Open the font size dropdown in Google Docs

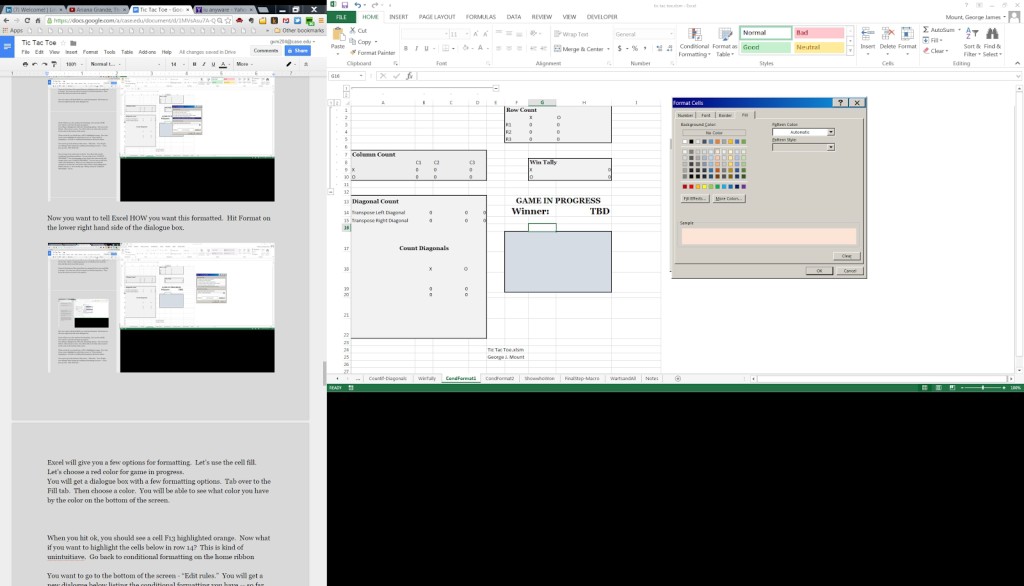point(180,64)
